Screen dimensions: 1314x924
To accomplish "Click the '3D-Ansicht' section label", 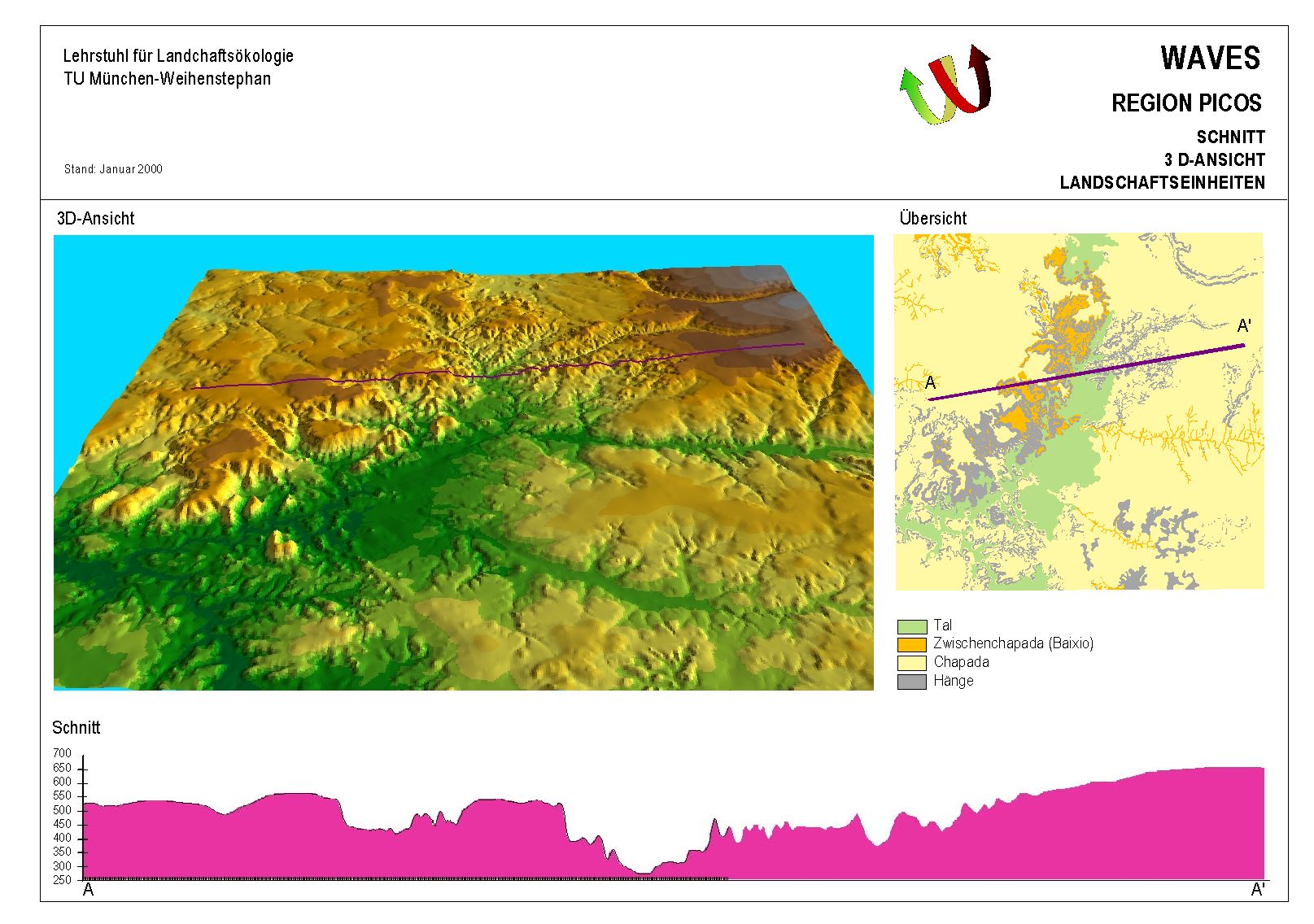I will click(95, 219).
